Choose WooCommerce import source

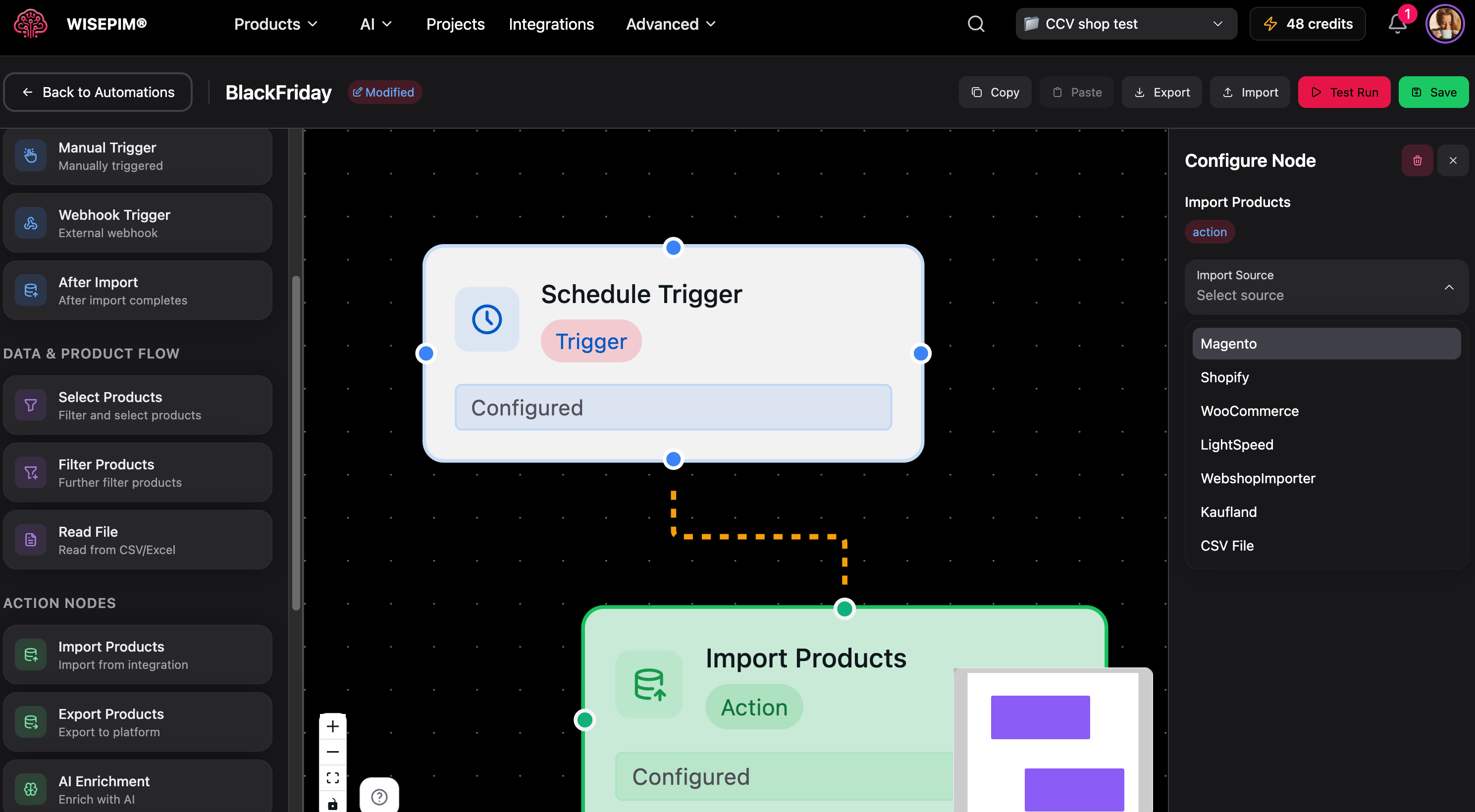click(1250, 411)
